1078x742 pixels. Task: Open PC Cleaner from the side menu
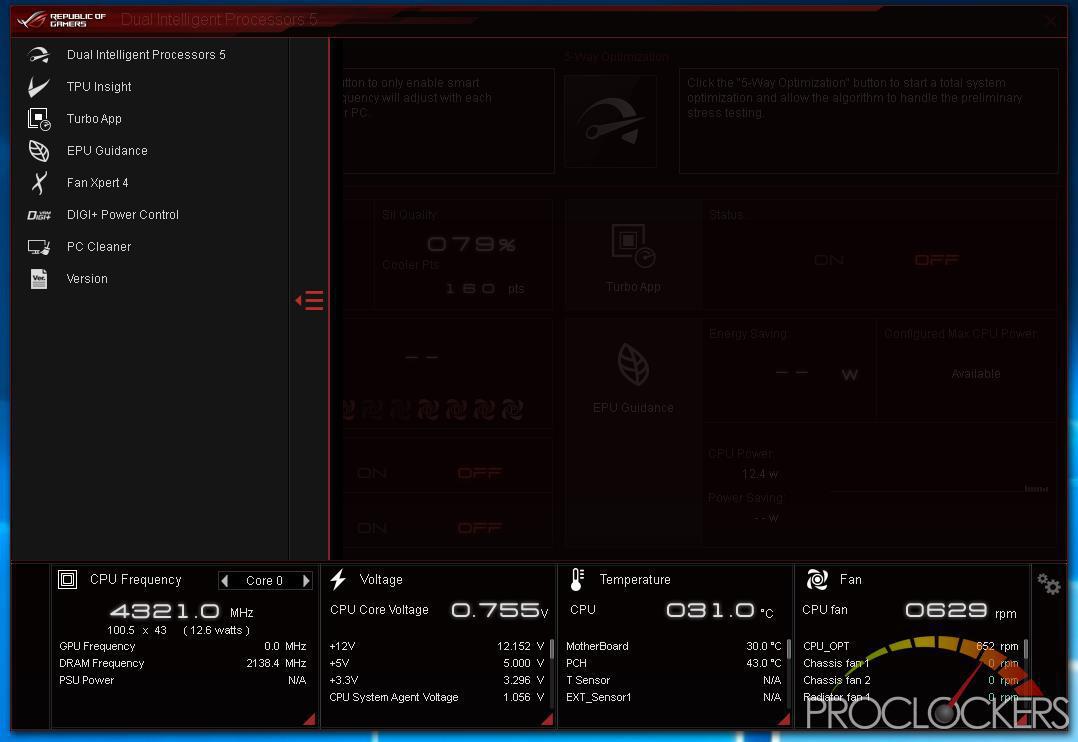pos(98,247)
